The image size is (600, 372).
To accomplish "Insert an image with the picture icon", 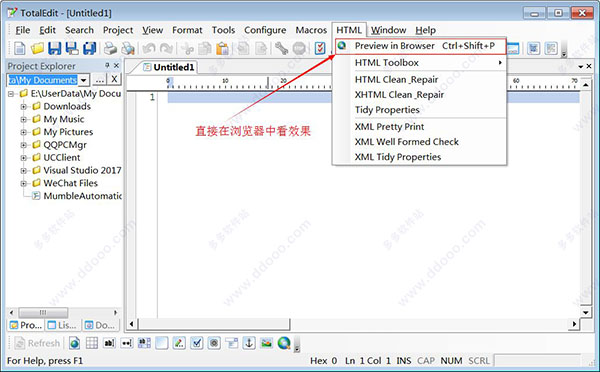I will point(267,343).
